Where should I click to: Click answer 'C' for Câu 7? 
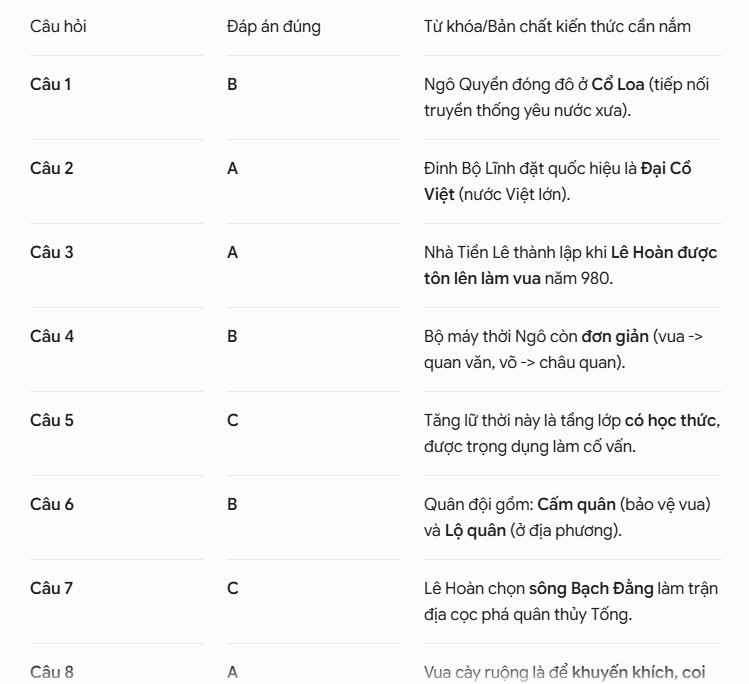pyautogui.click(x=232, y=588)
